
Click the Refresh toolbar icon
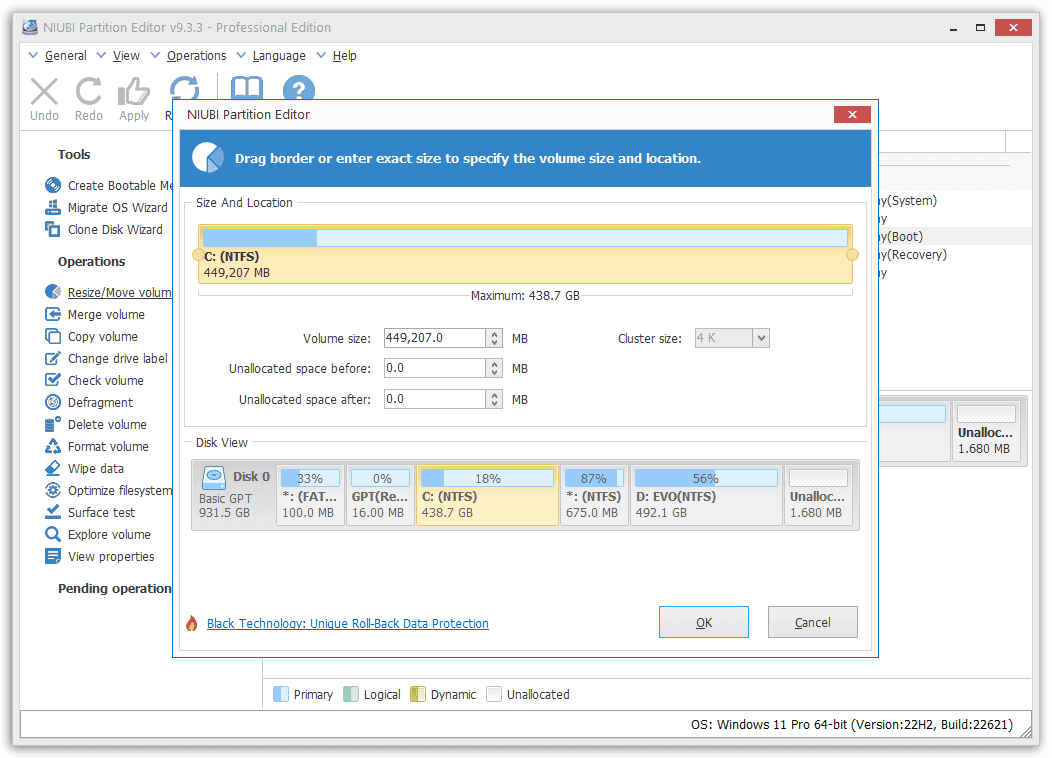click(184, 88)
